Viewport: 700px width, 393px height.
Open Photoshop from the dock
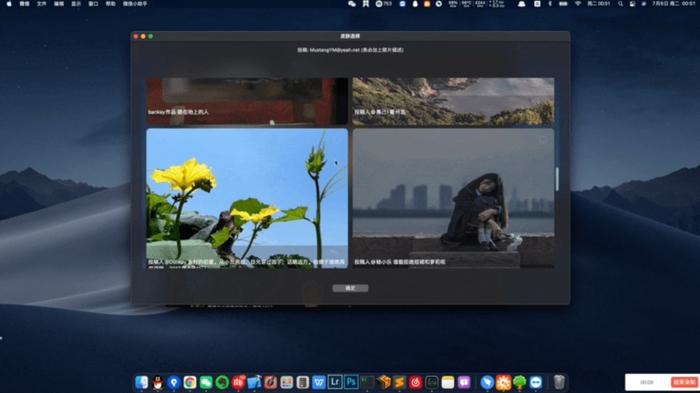coord(351,382)
